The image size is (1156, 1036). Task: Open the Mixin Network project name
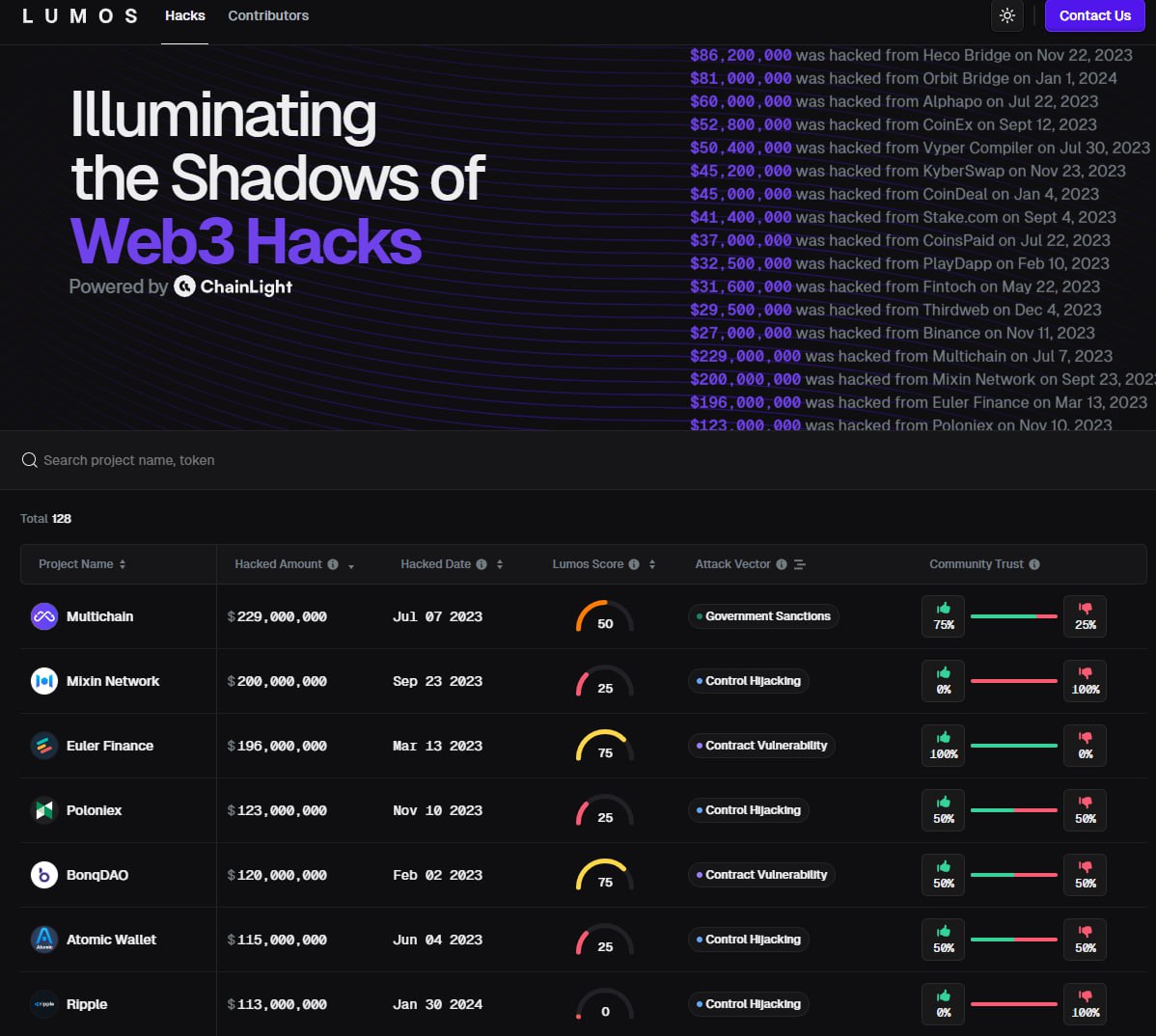tap(113, 682)
